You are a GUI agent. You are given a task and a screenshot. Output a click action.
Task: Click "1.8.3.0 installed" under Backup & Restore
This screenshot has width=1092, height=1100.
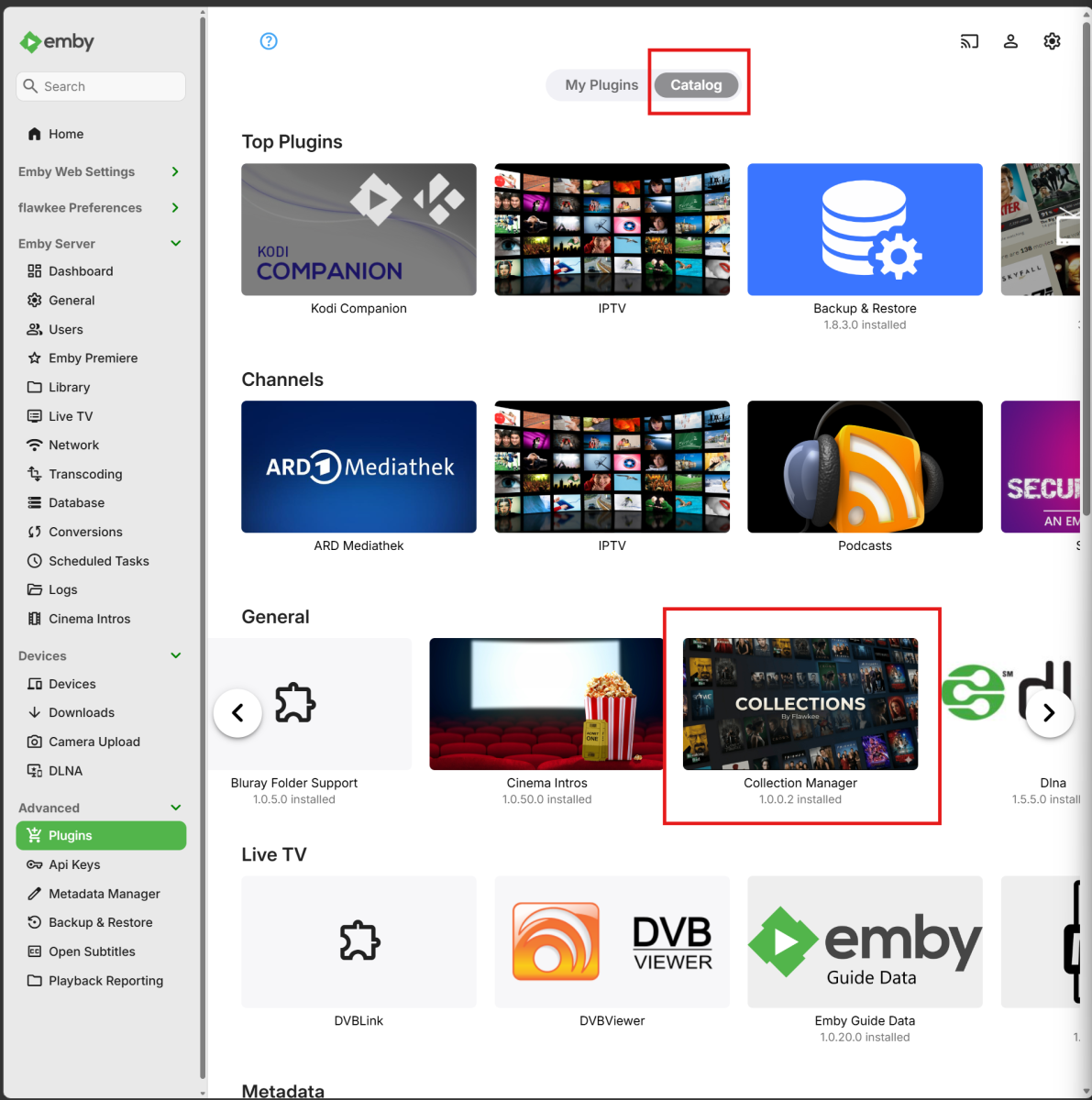coord(865,325)
